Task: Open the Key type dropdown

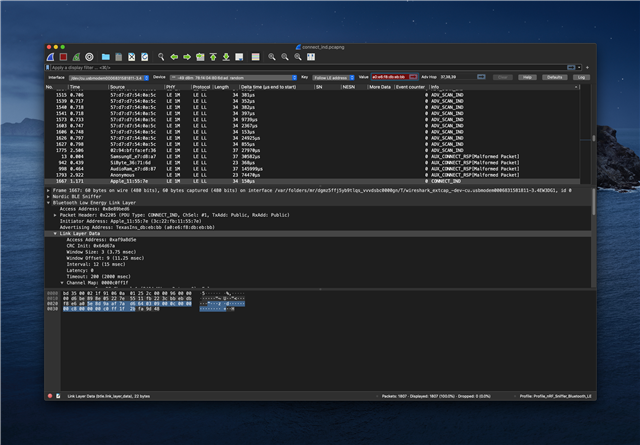Action: 333,78
